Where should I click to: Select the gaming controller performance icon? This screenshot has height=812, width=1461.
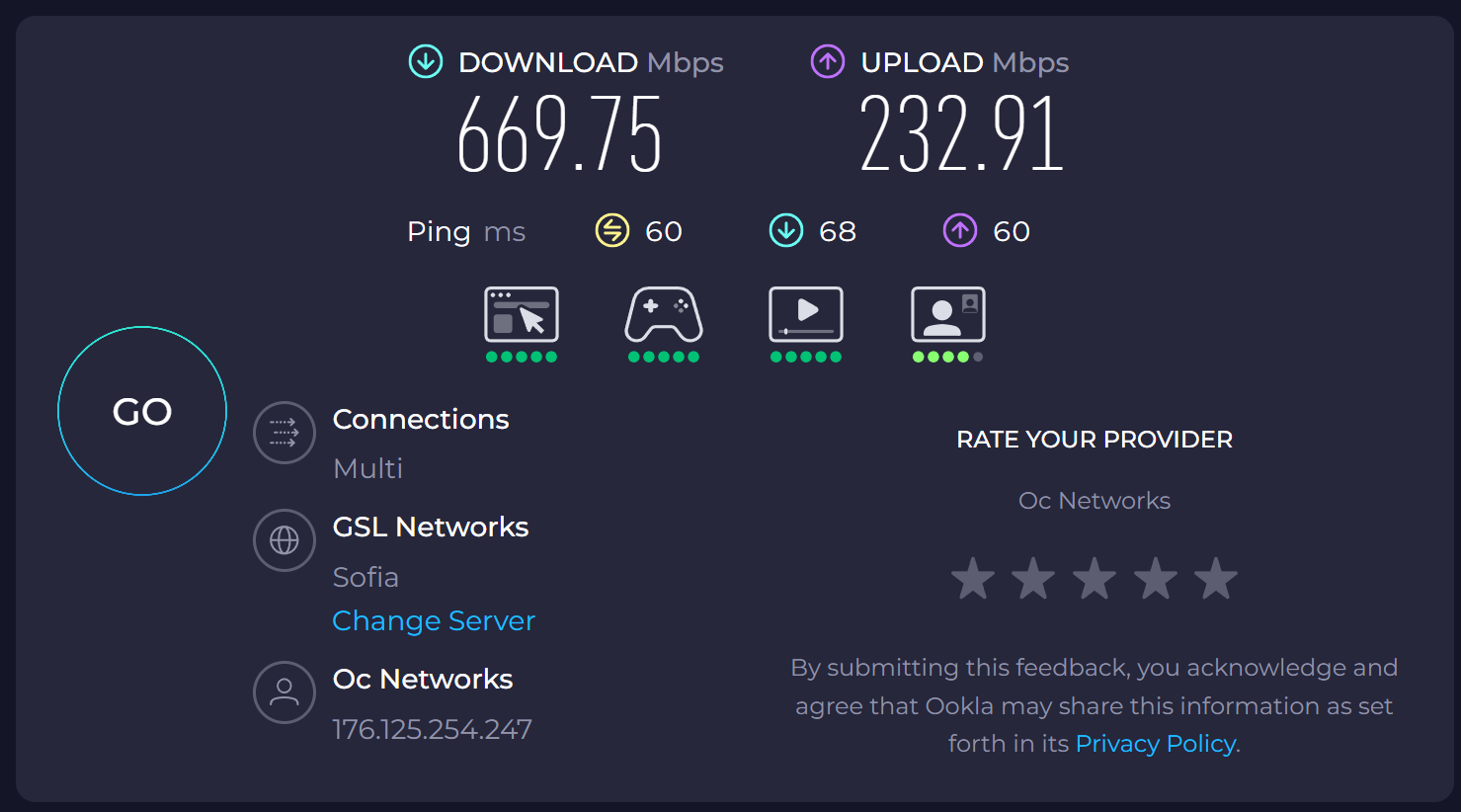pyautogui.click(x=664, y=315)
